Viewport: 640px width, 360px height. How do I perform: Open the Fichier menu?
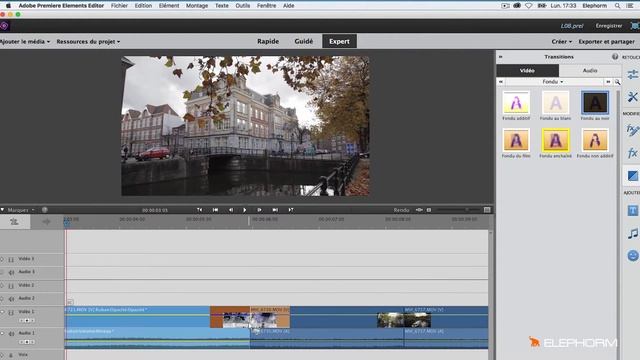click(119, 6)
